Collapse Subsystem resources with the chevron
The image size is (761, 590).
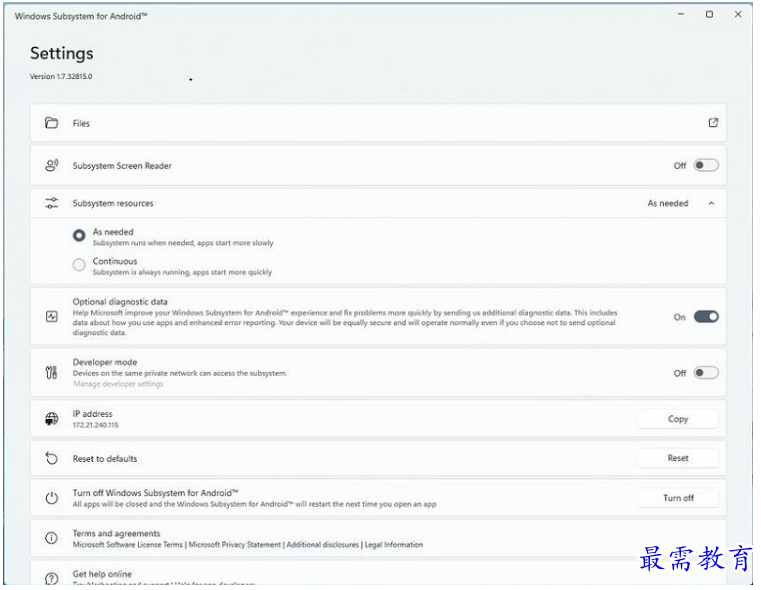pyautogui.click(x=711, y=203)
